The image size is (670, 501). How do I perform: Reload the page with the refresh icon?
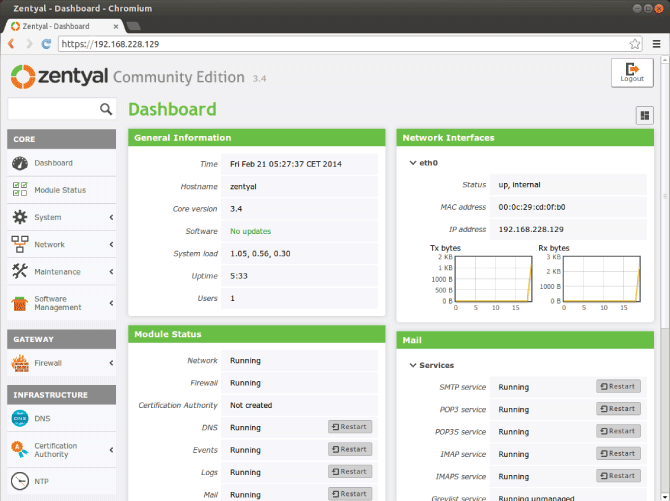46,44
